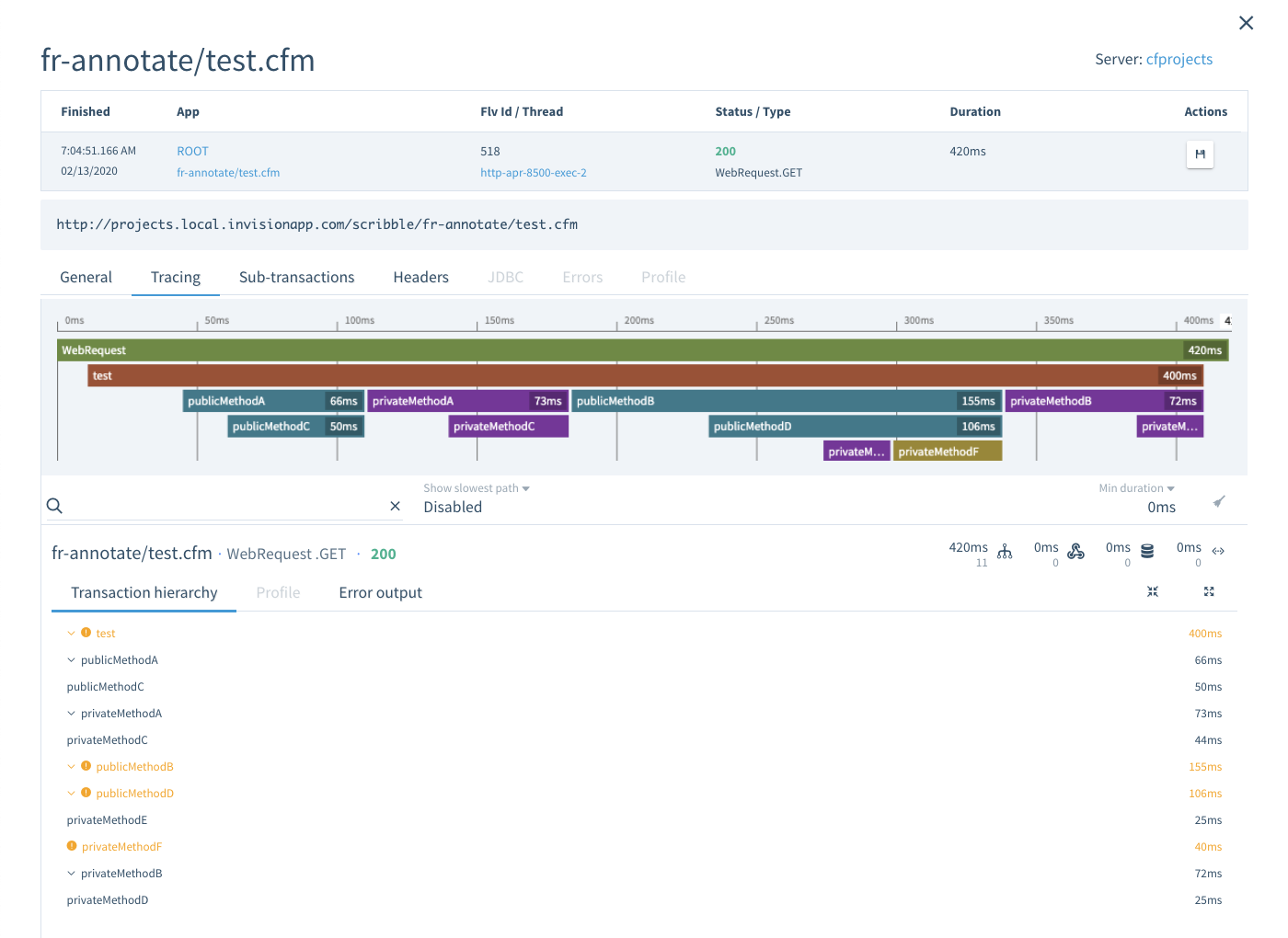Image resolution: width=1288 pixels, height=938 pixels.
Task: Click the webhook icon beside 0ms
Action: tap(1075, 551)
